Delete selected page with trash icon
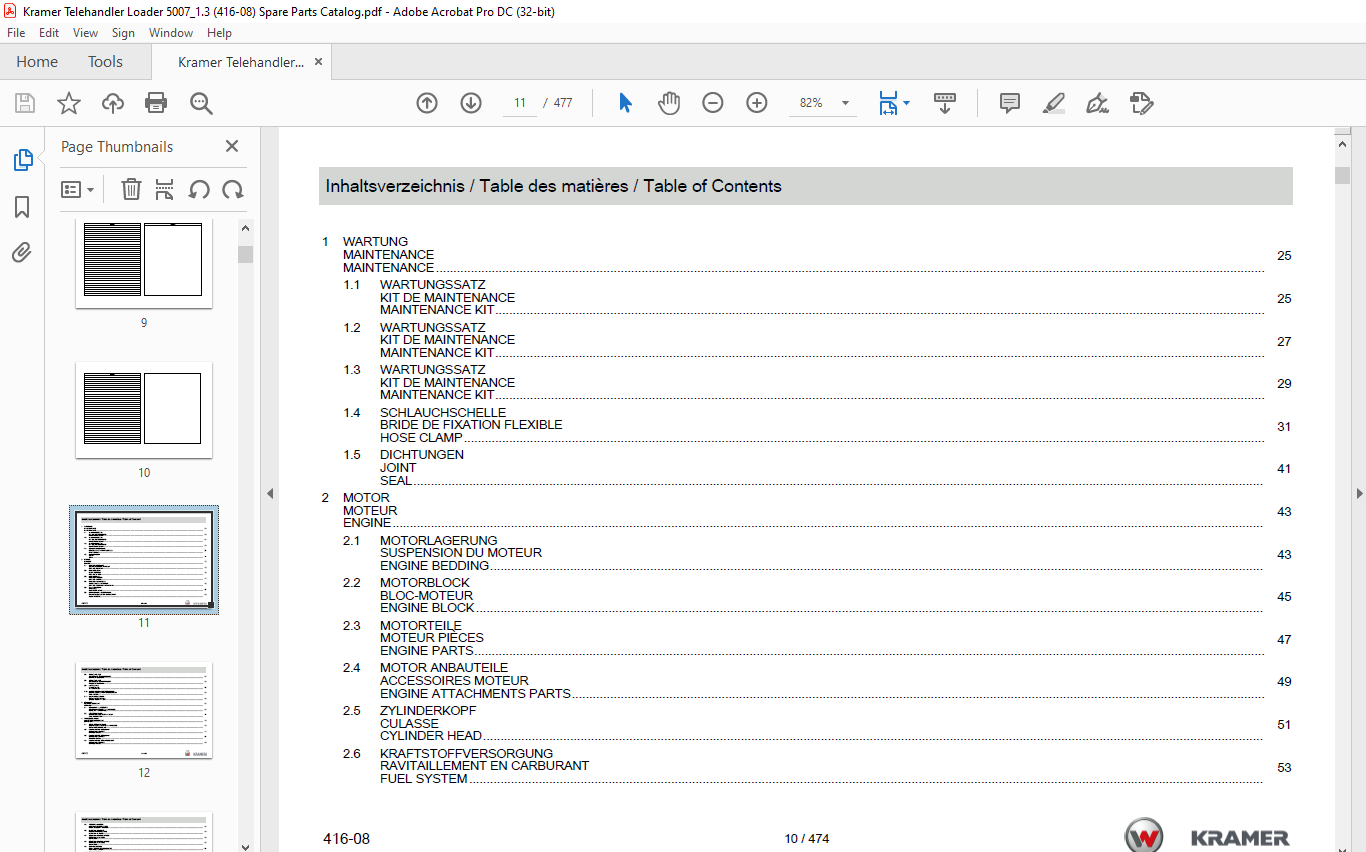 (x=131, y=189)
